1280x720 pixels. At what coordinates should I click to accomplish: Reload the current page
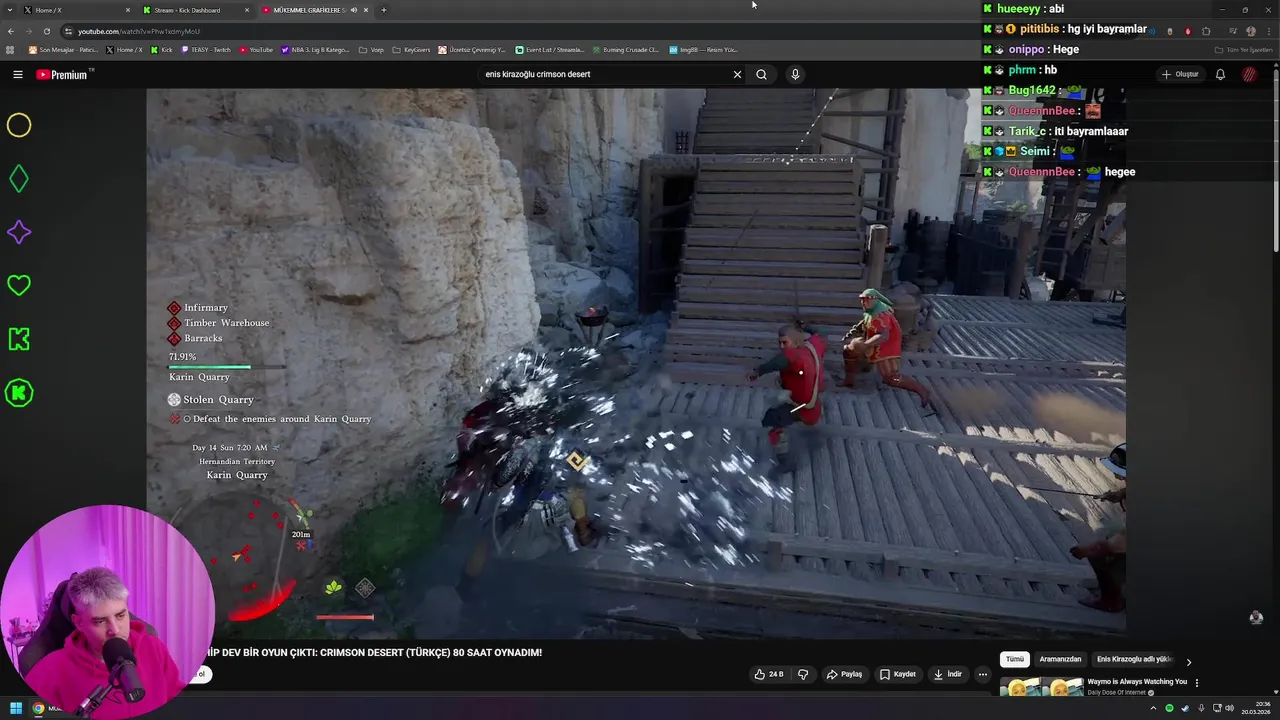click(x=46, y=31)
